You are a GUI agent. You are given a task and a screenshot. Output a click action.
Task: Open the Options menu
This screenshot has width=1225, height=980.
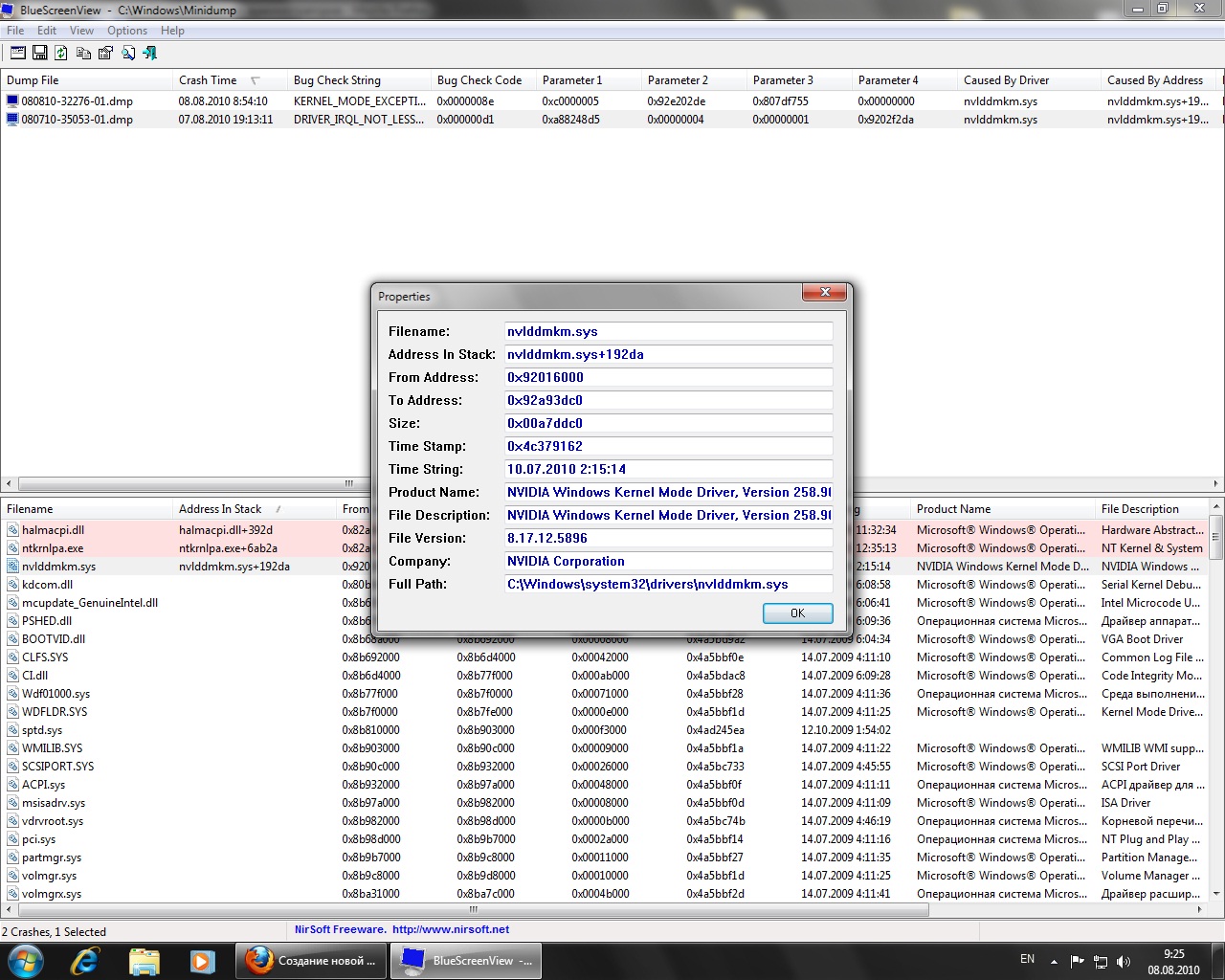pyautogui.click(x=127, y=31)
